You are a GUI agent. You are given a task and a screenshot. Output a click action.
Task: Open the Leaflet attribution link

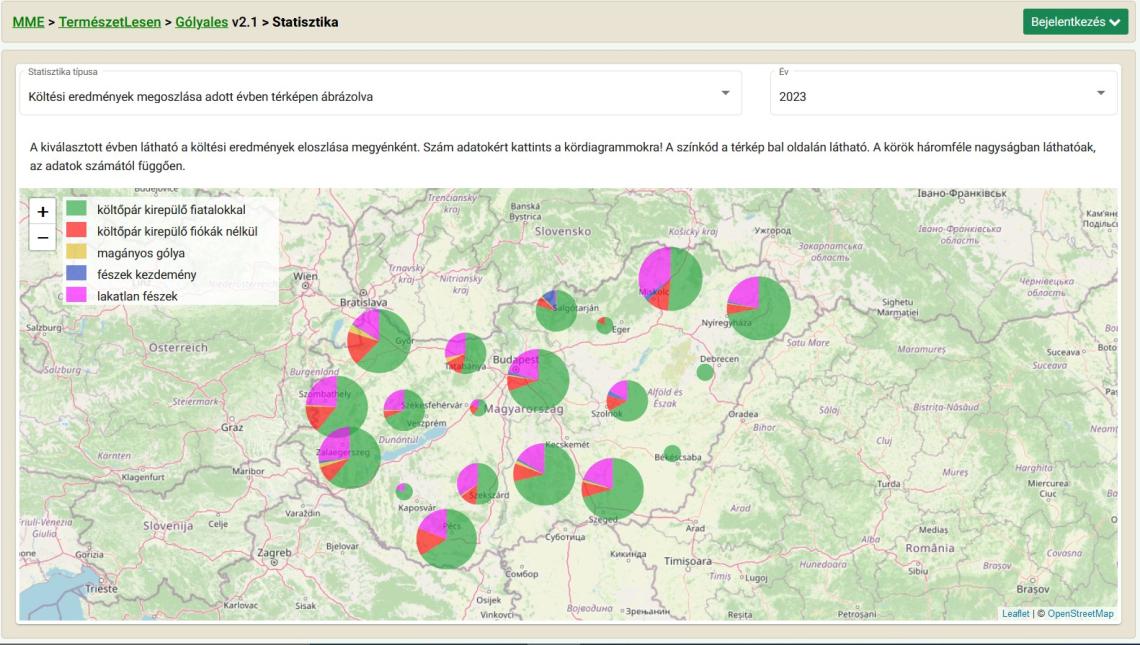tap(1015, 614)
